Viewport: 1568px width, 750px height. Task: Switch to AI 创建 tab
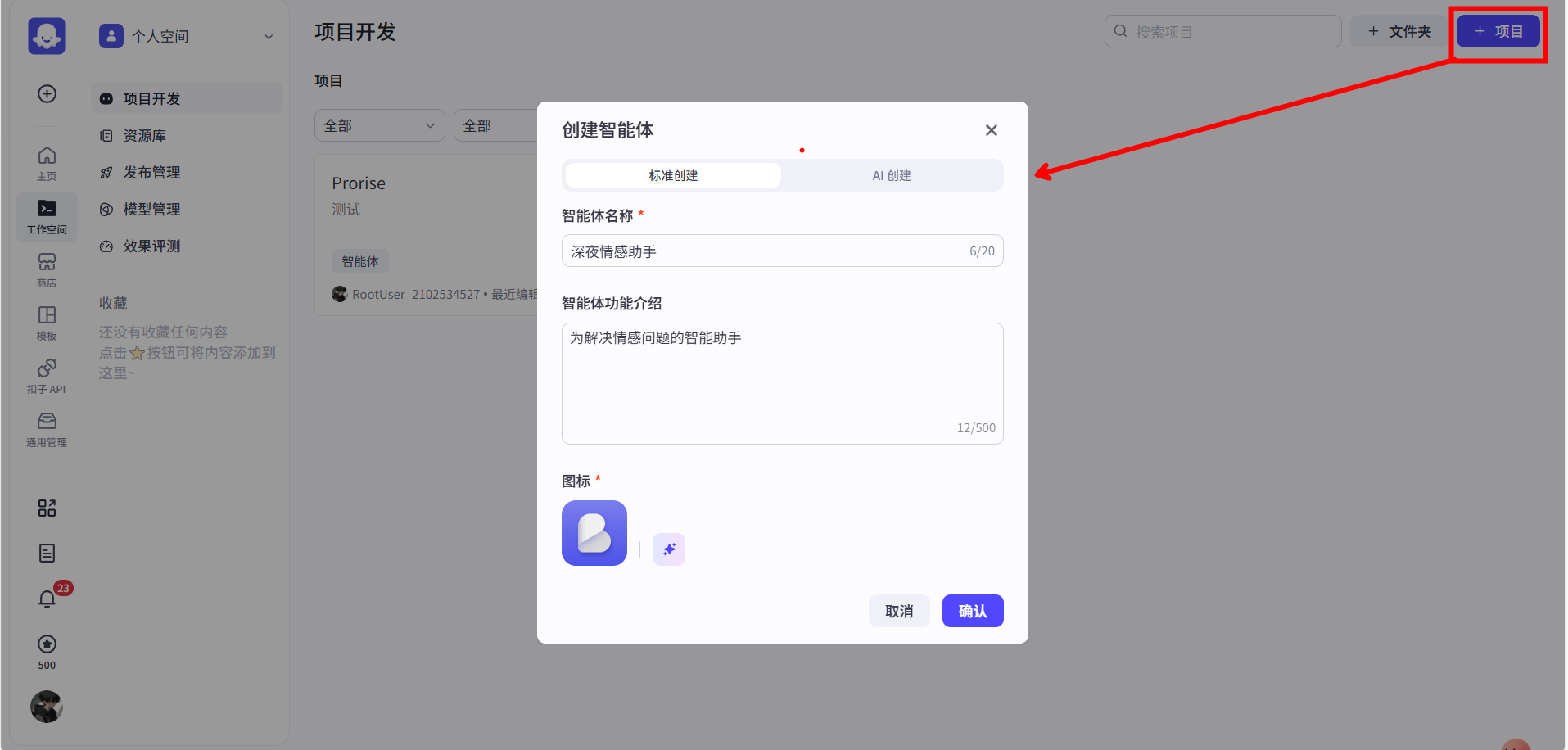891,175
